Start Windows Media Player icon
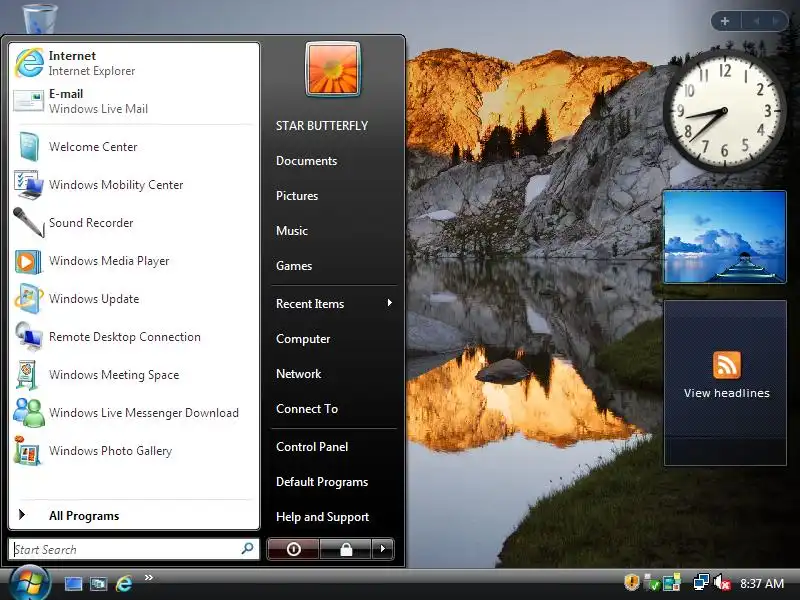800x600 pixels. coord(29,261)
